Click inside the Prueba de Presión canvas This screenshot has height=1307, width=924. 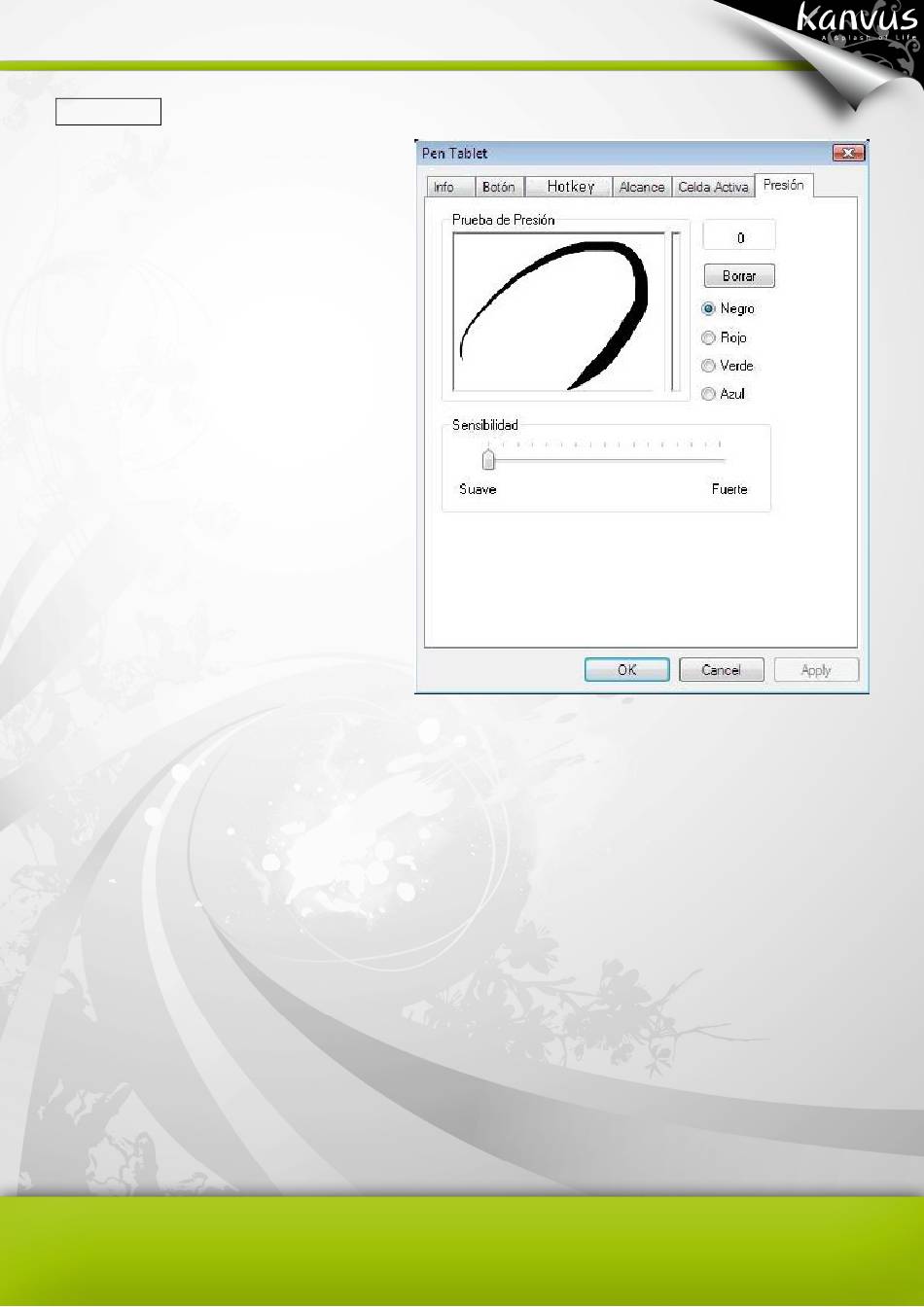(x=558, y=311)
